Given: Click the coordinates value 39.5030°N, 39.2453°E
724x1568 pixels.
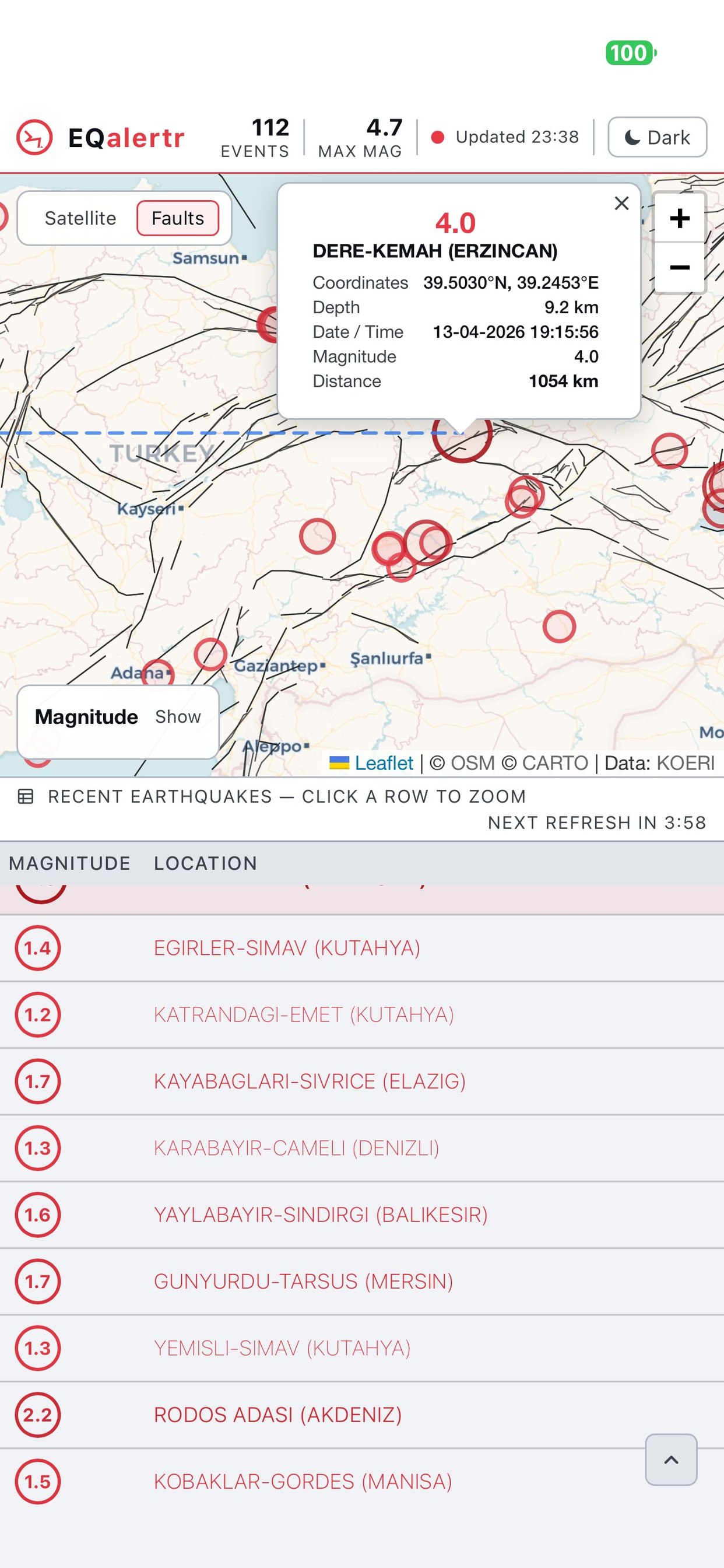Looking at the screenshot, I should coord(511,282).
